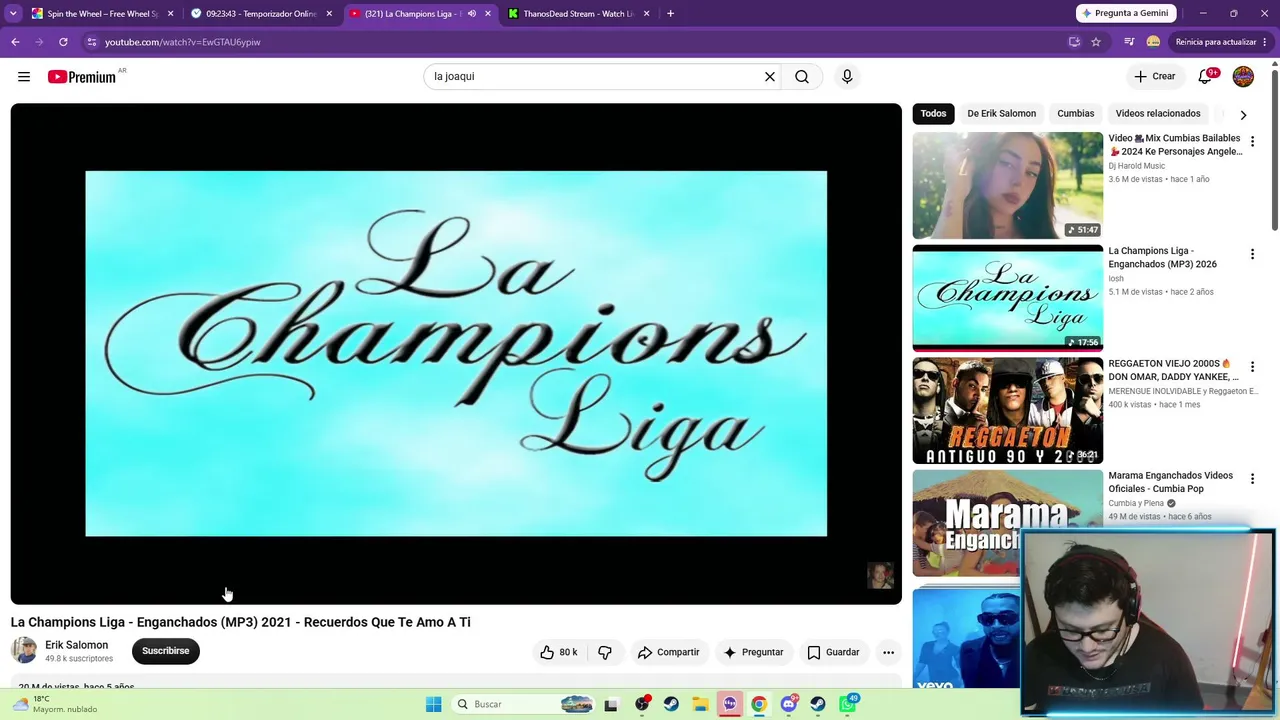Save the video with Guardar

tap(833, 652)
